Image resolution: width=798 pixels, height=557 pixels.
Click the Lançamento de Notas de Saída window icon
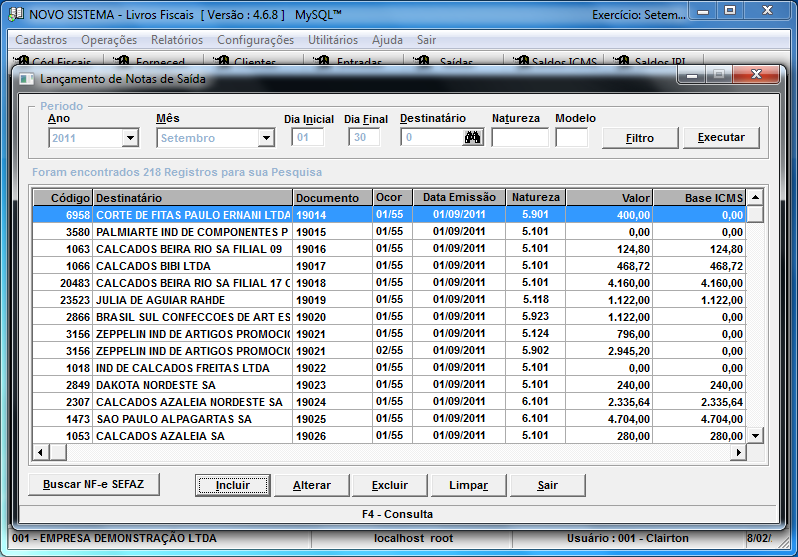26,79
